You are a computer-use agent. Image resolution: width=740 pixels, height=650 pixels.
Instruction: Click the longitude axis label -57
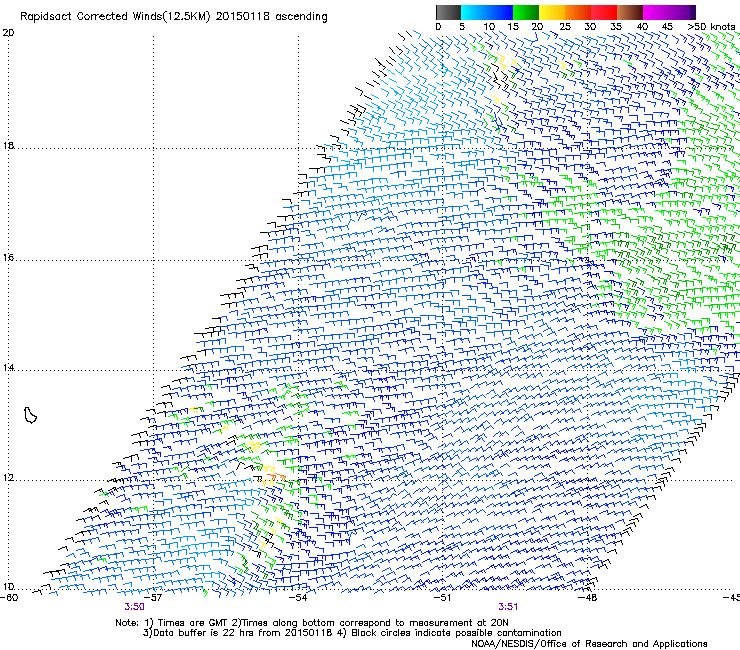click(153, 598)
